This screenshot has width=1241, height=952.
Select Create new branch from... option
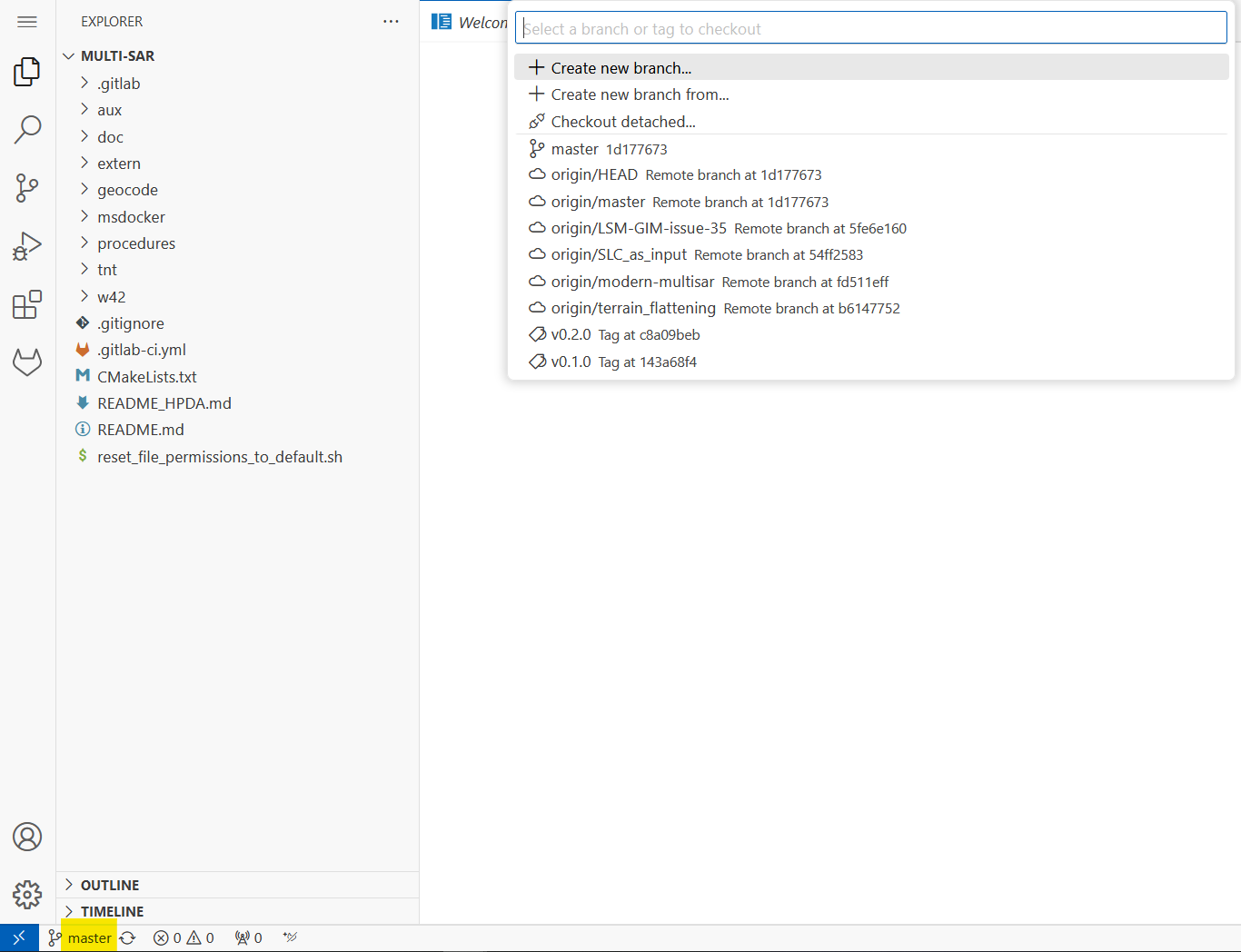(x=871, y=94)
